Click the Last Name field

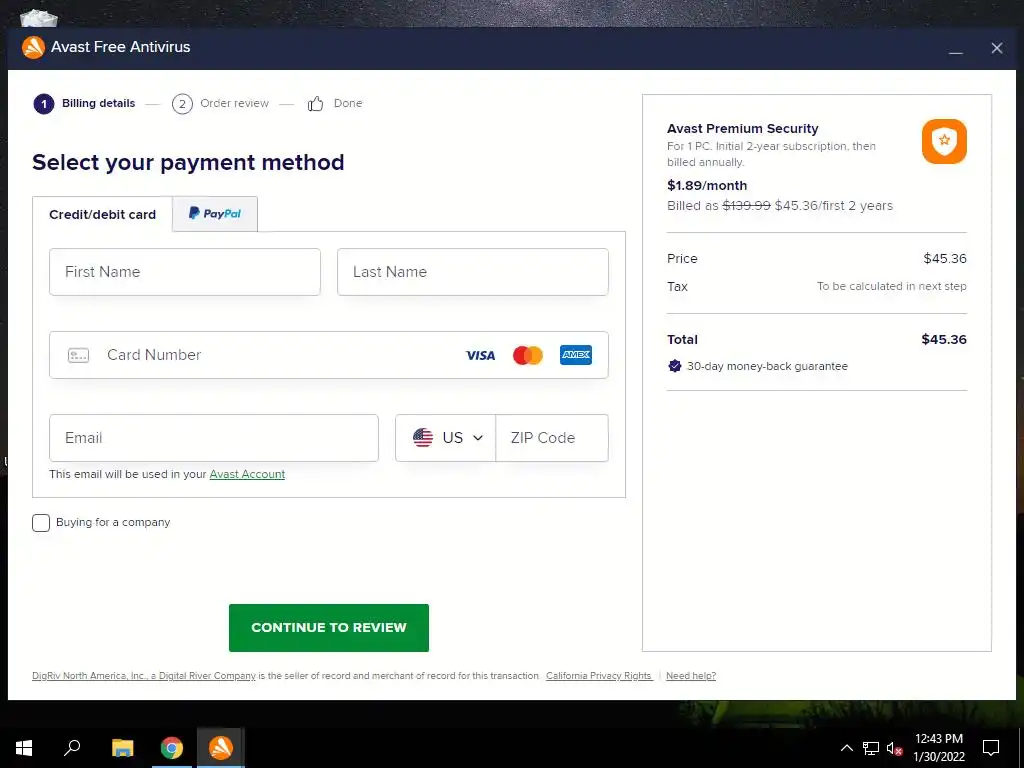(473, 272)
